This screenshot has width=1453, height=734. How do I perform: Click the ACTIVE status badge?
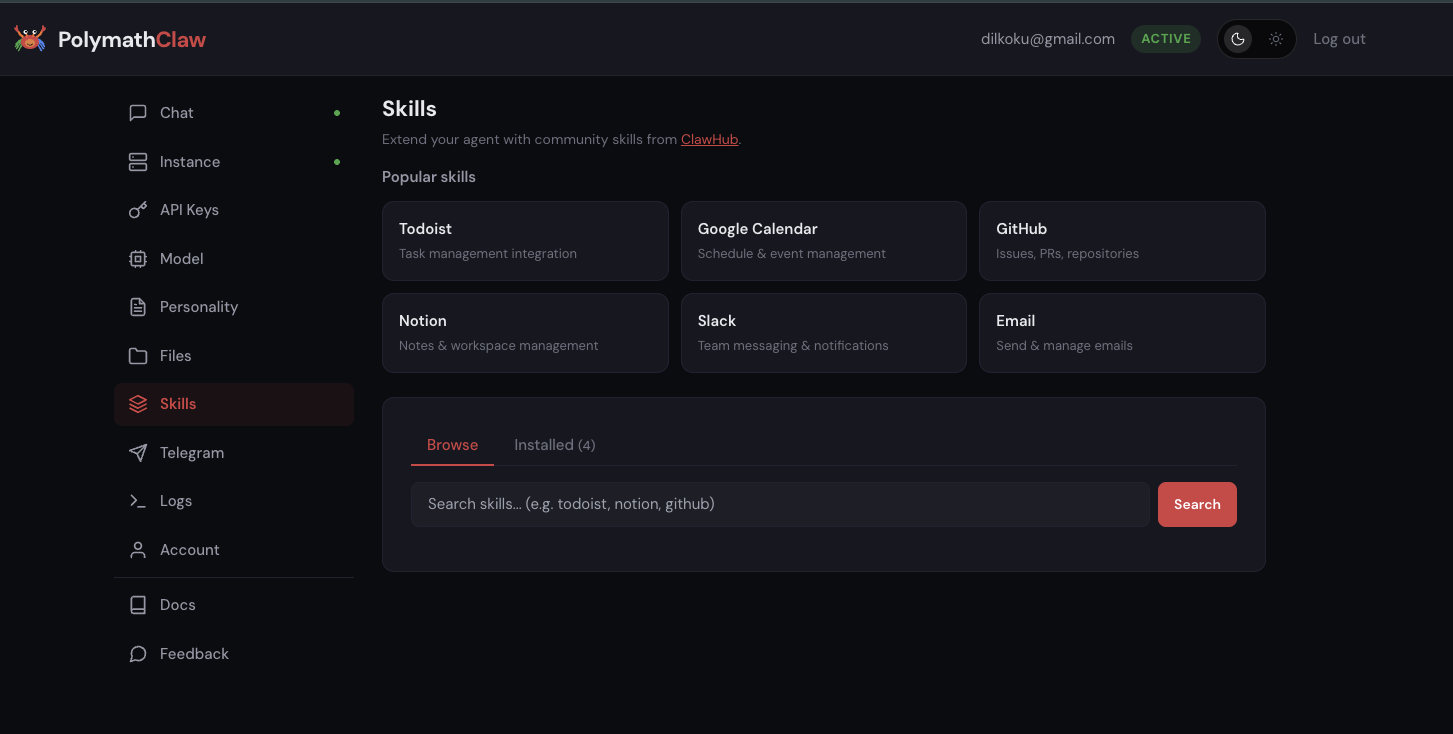(1166, 39)
